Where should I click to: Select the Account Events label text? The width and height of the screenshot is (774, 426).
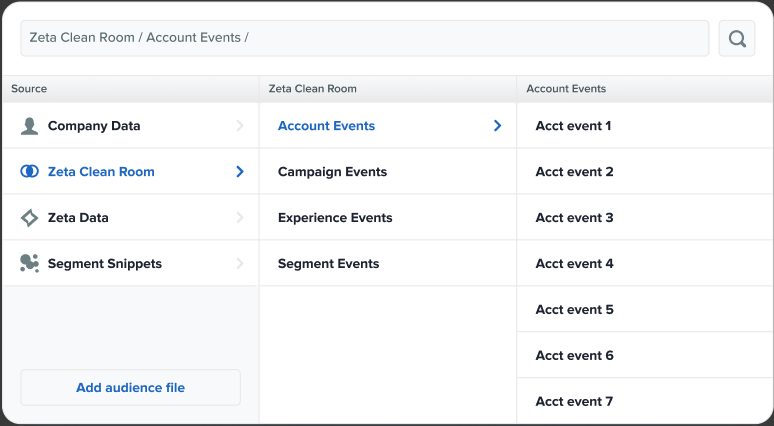[x=326, y=126]
